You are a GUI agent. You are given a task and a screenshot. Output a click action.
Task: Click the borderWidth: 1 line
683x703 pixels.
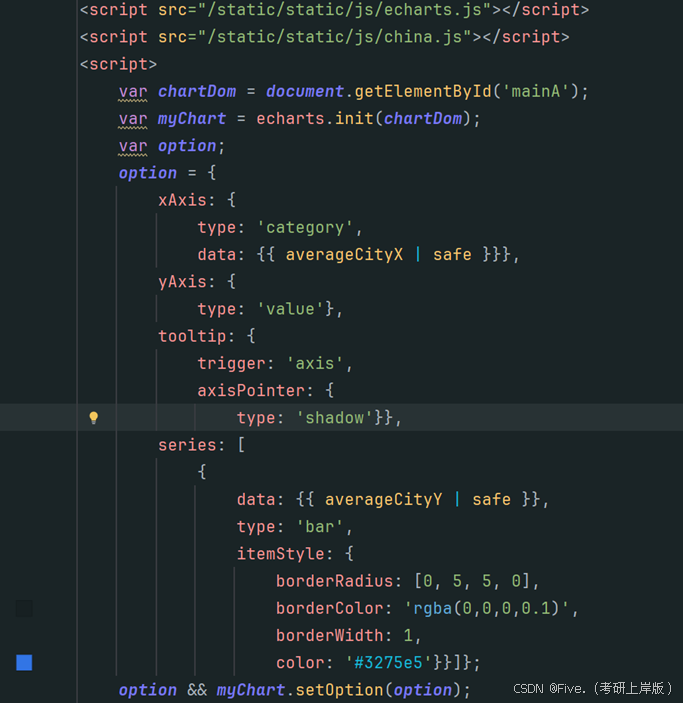[x=348, y=635]
